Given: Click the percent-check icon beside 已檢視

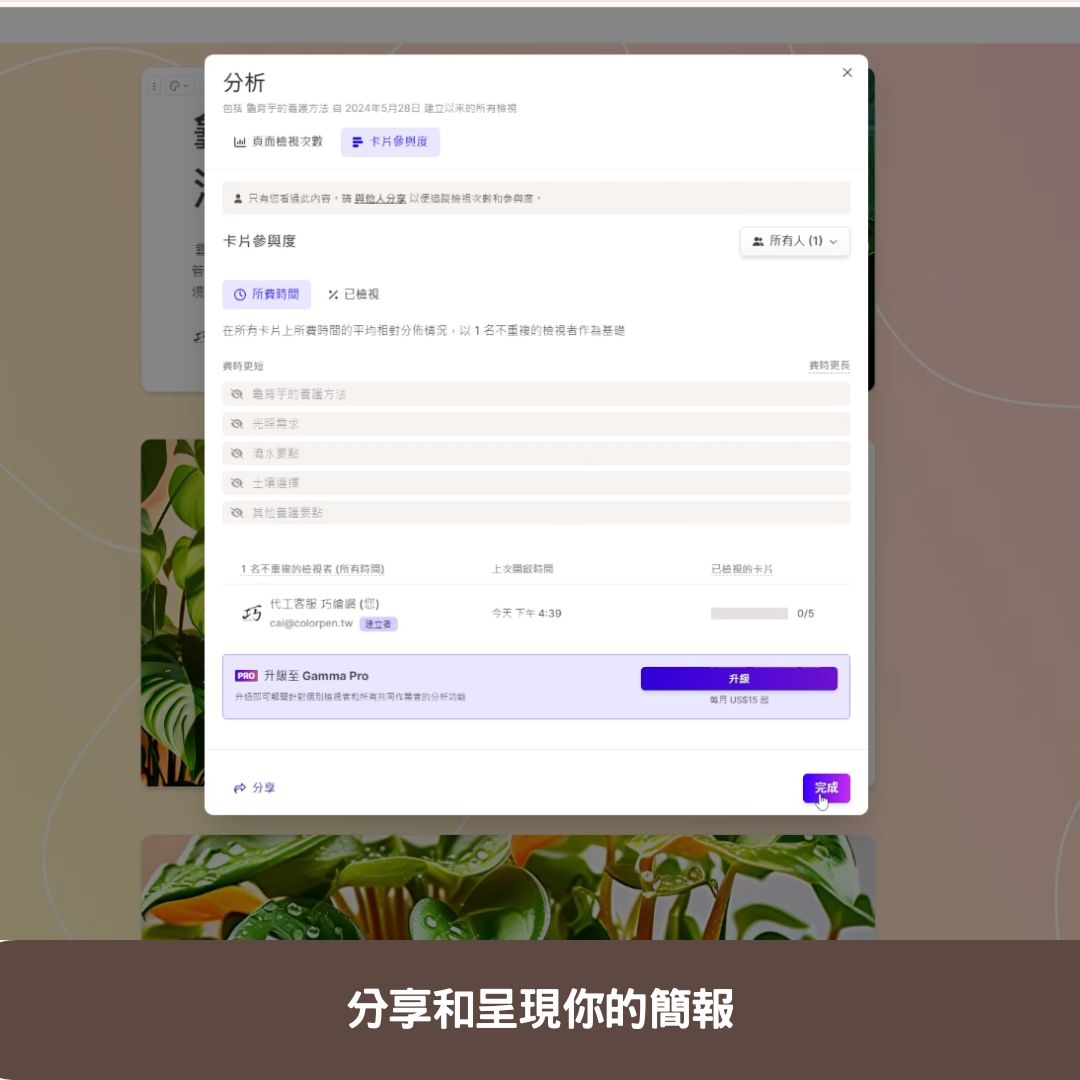Looking at the screenshot, I should (x=333, y=294).
